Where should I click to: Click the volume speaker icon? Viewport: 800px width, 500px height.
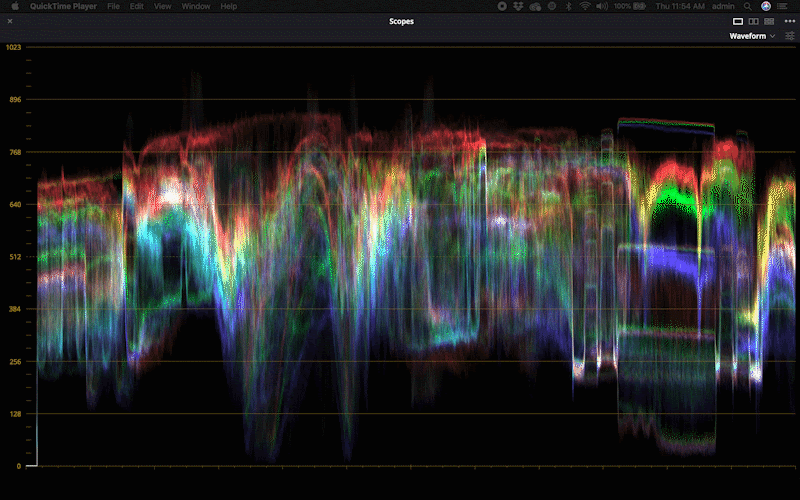[x=601, y=6]
